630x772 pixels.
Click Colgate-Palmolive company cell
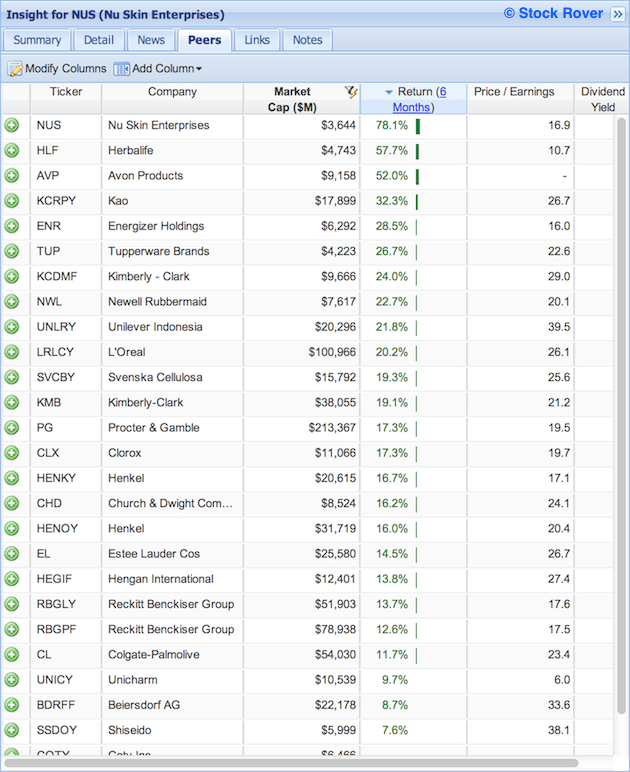point(172,654)
